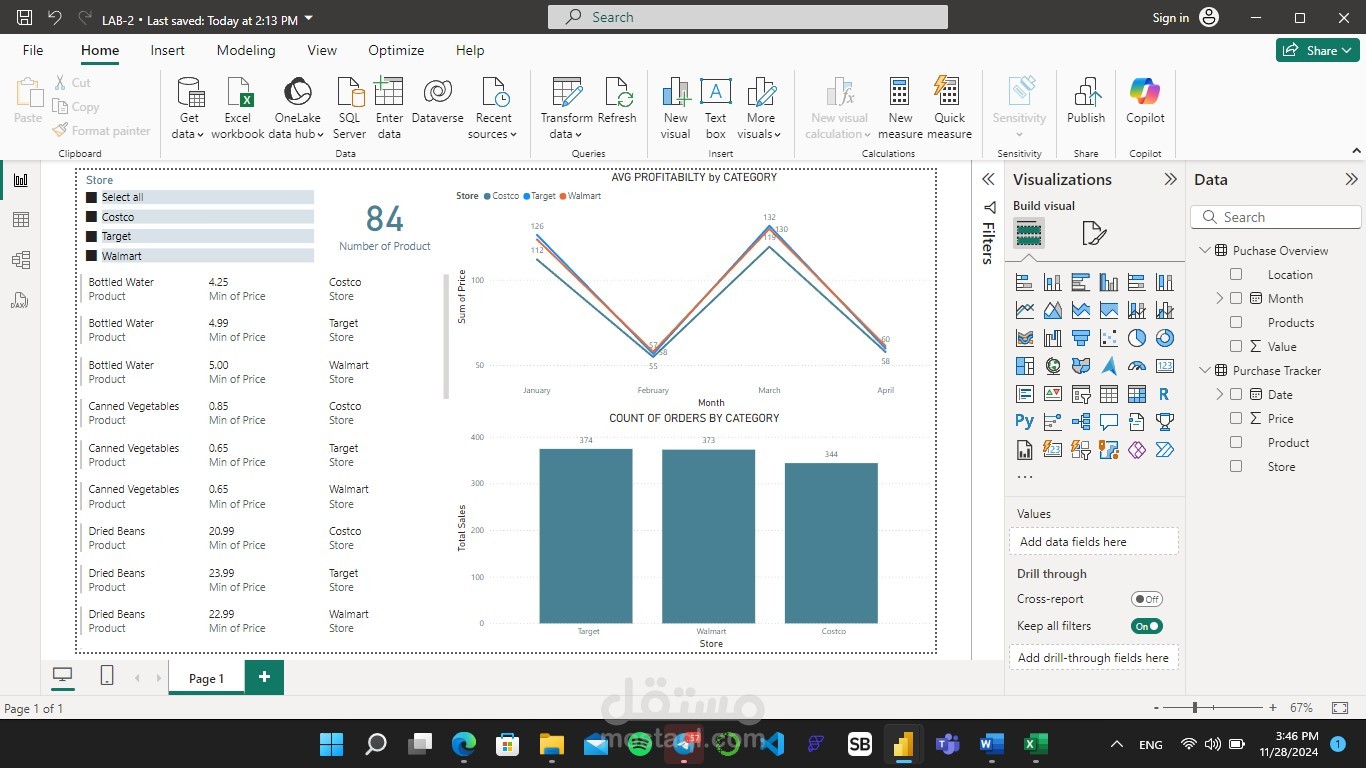Switch to Model view in left sidebar

tap(21, 260)
